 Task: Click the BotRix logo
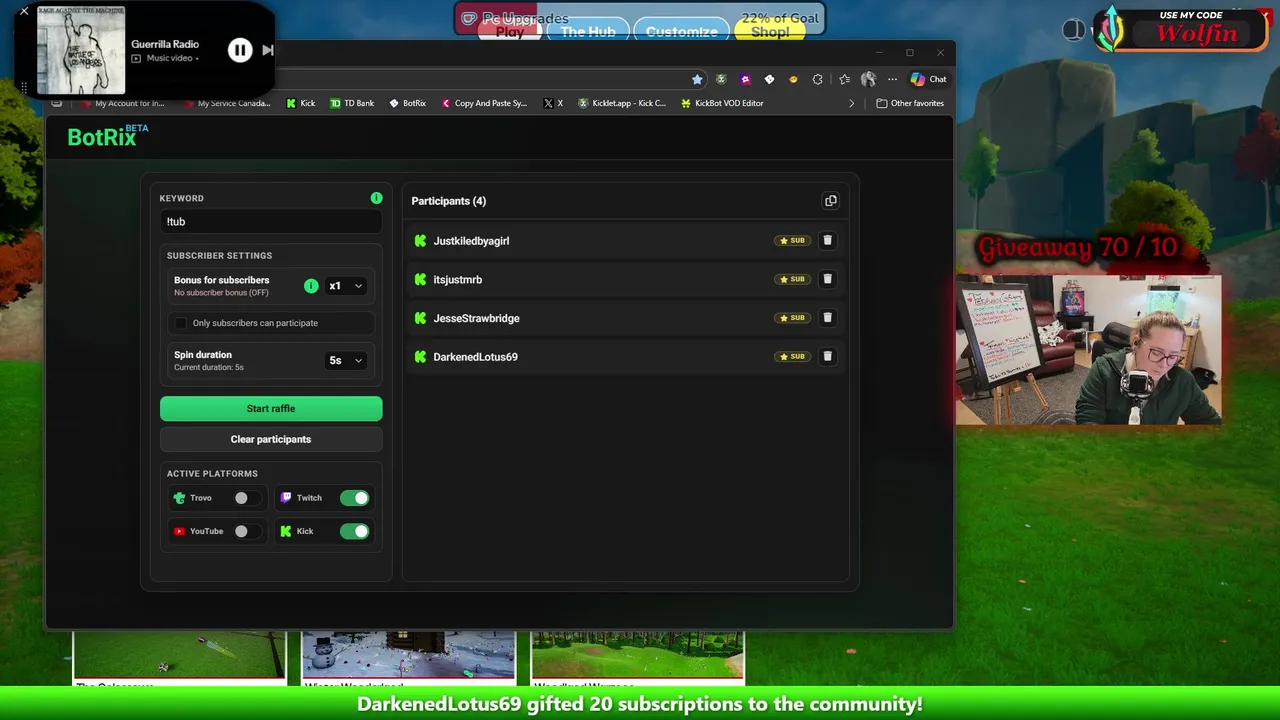point(107,137)
